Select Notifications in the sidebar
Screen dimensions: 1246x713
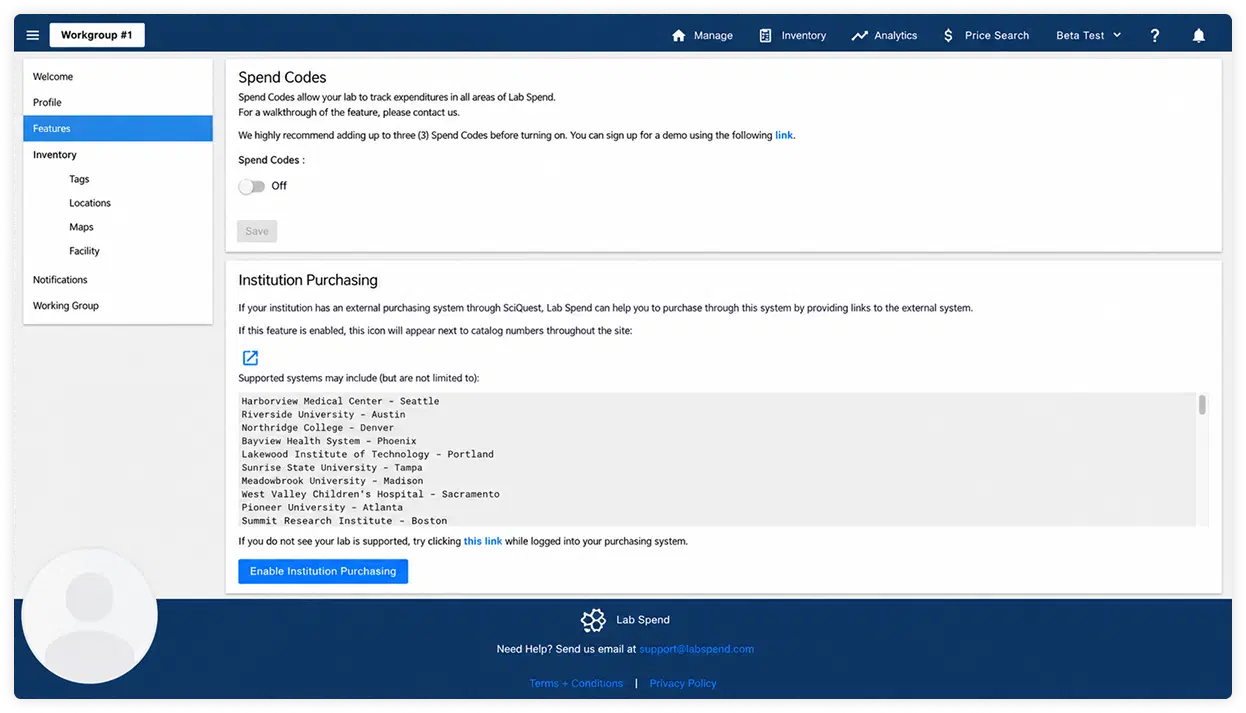118,280
